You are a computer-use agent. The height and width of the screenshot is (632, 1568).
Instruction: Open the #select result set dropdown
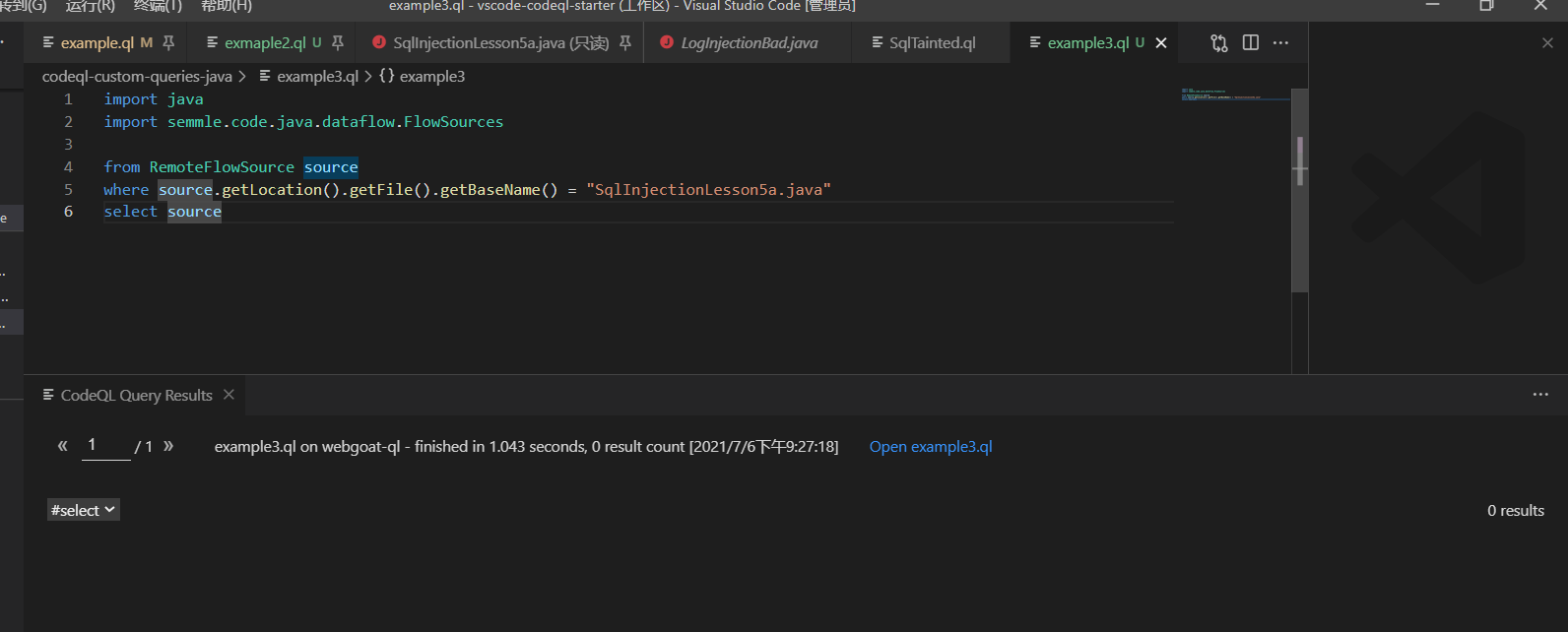click(84, 510)
